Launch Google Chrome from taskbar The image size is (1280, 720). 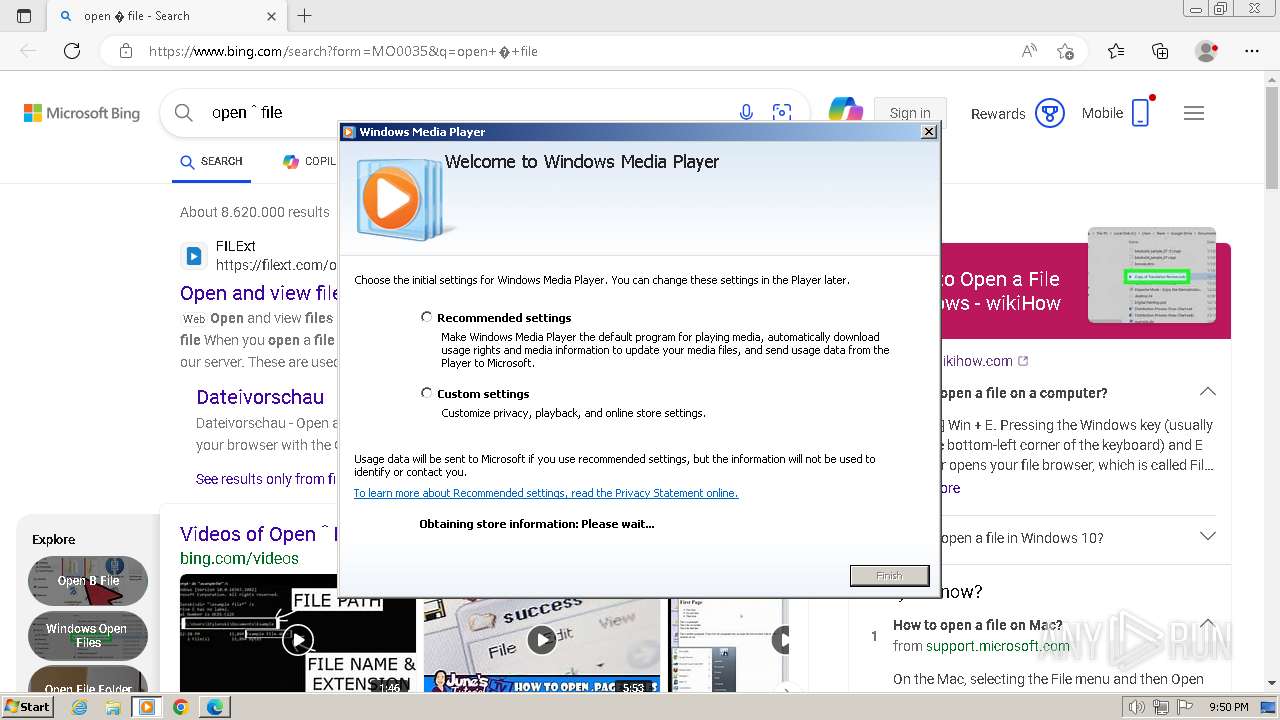(x=180, y=707)
